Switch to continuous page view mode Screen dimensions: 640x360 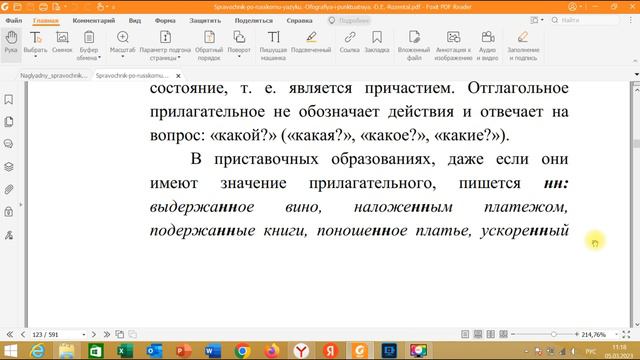tap(478, 334)
